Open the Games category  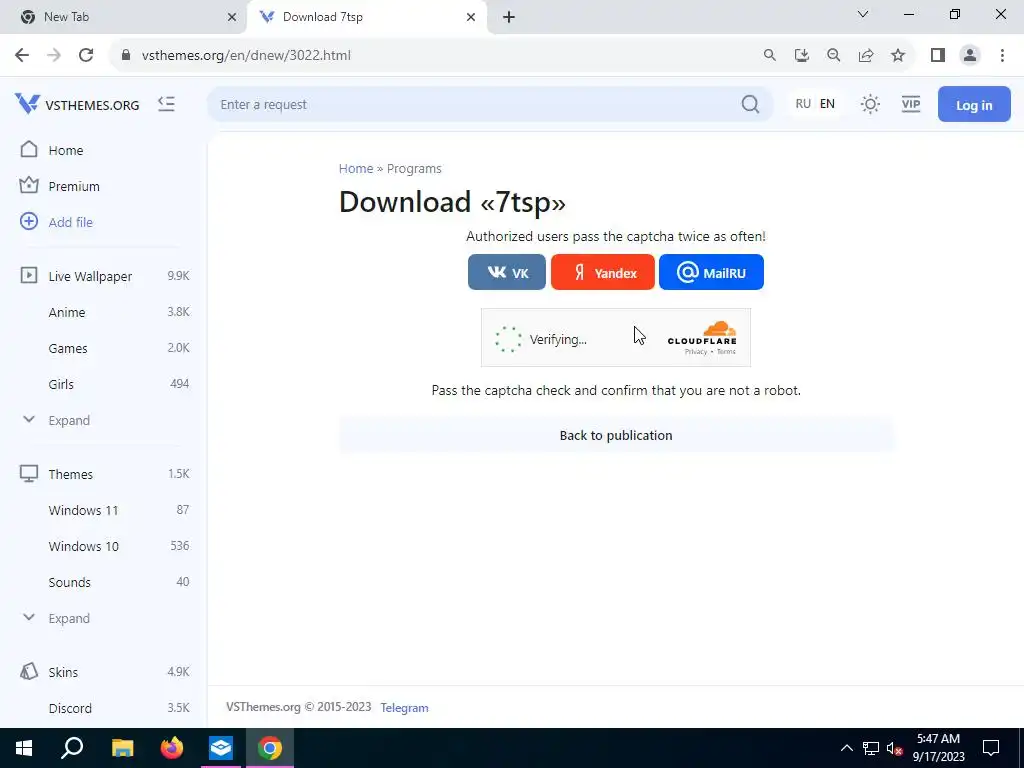[x=68, y=348]
